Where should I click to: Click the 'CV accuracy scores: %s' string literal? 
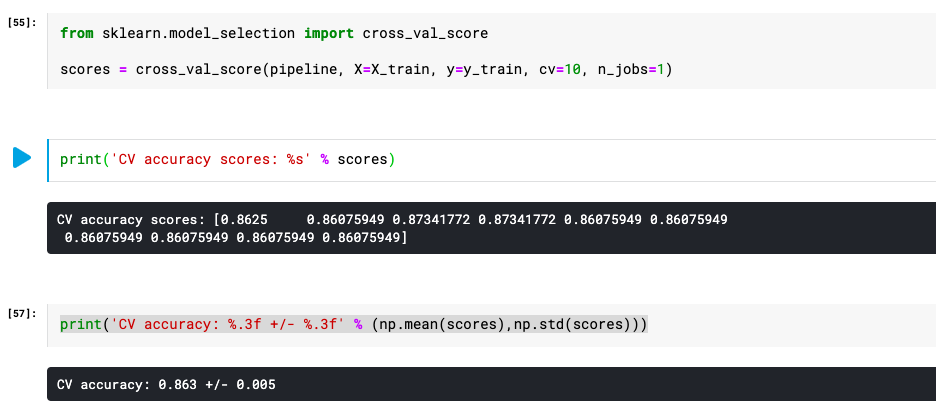click(x=211, y=160)
